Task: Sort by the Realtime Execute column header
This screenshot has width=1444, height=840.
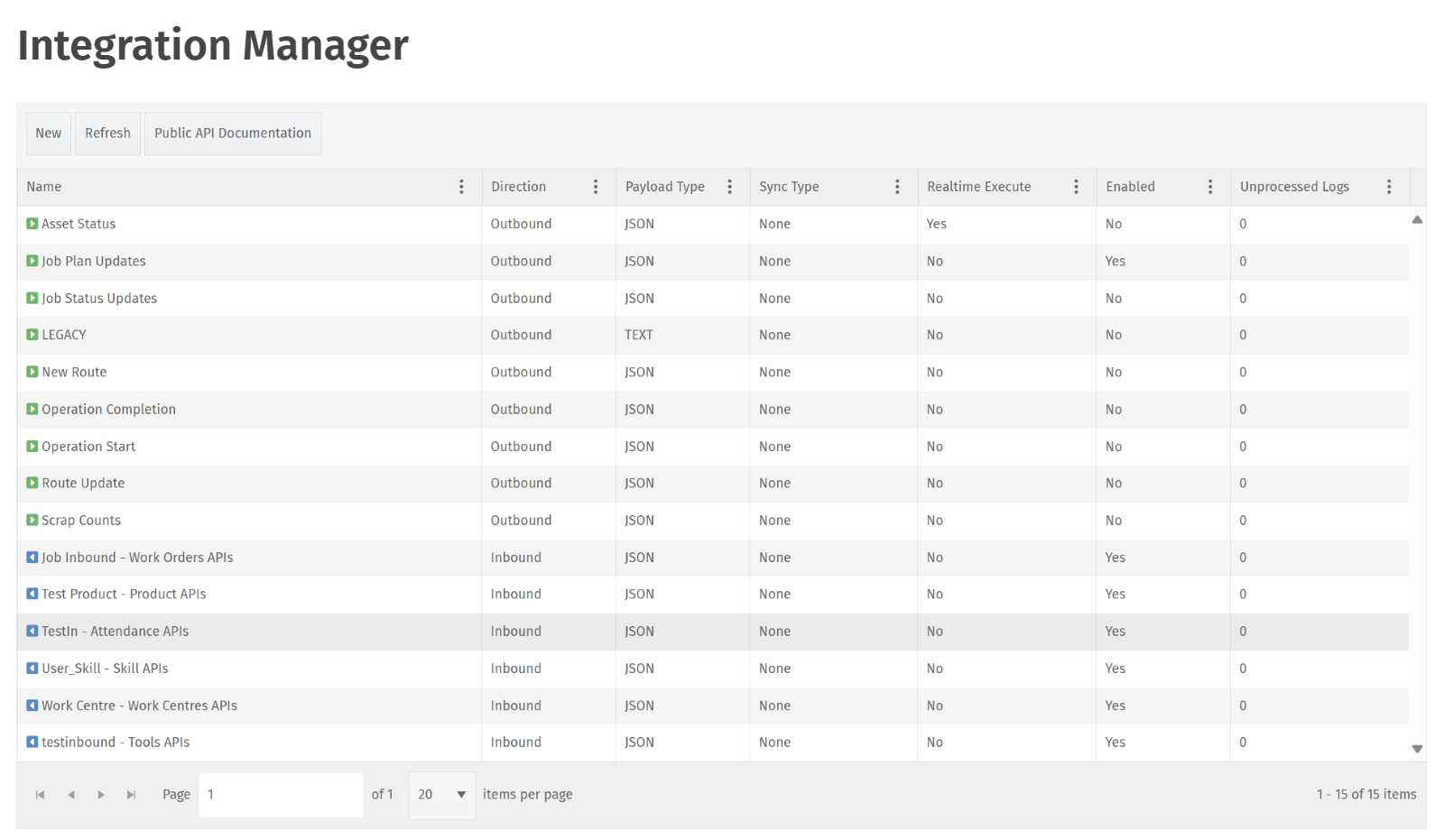Action: (x=979, y=187)
